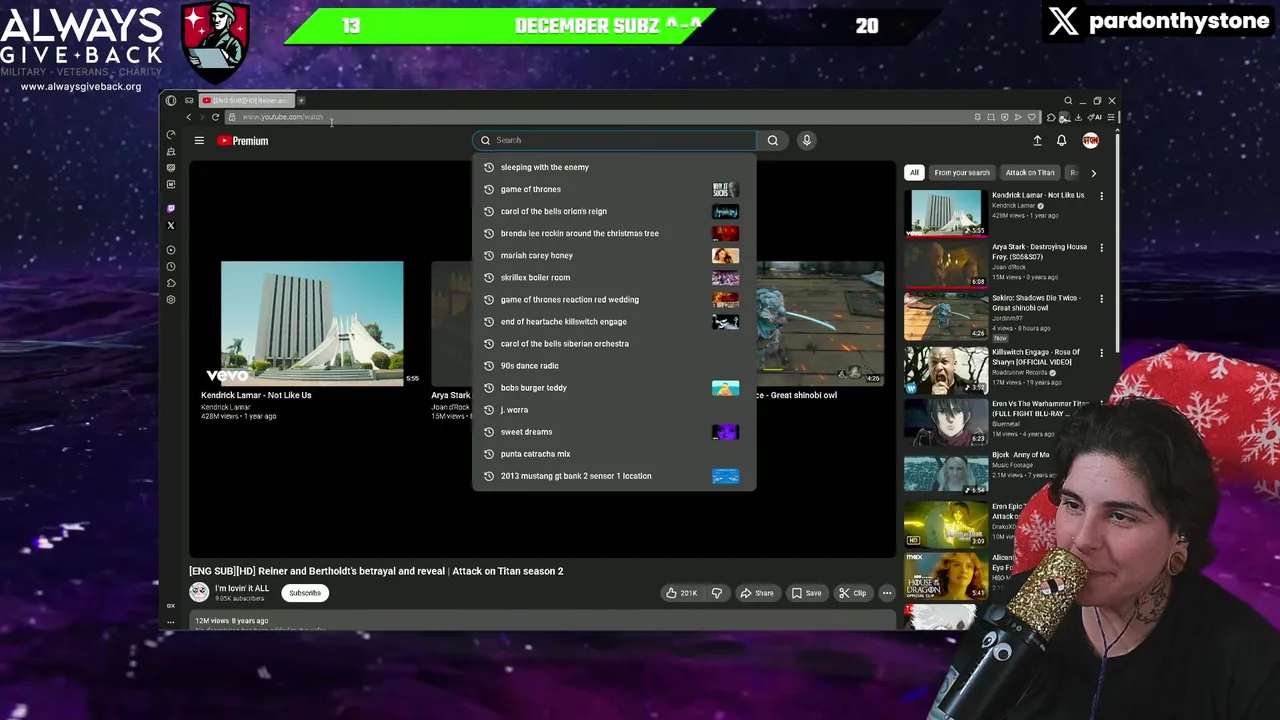Open more options for Kendrick Lamar sidebar video
Image resolution: width=1280 pixels, height=720 pixels.
pos(1102,196)
